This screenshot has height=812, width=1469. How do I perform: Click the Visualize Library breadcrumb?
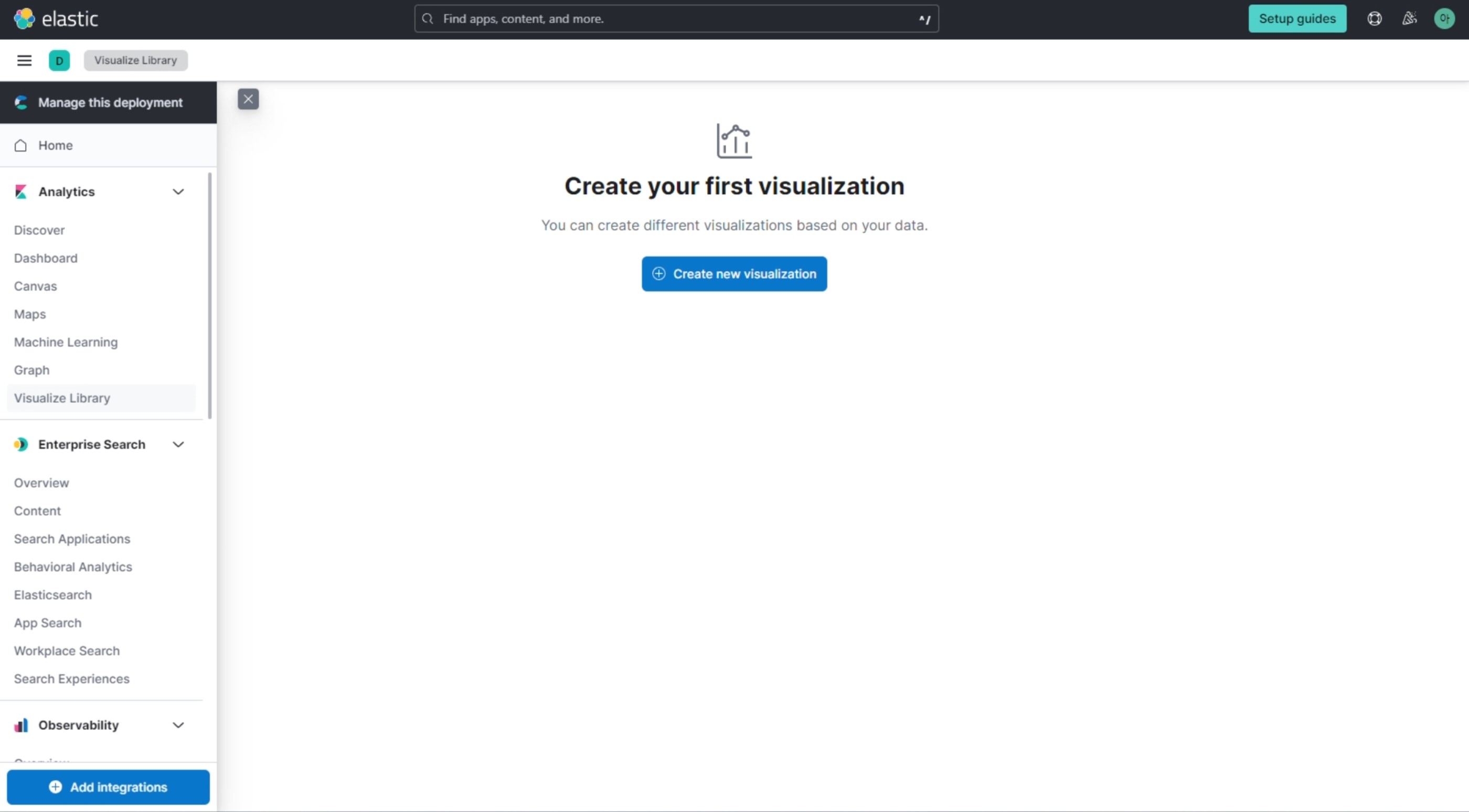136,60
